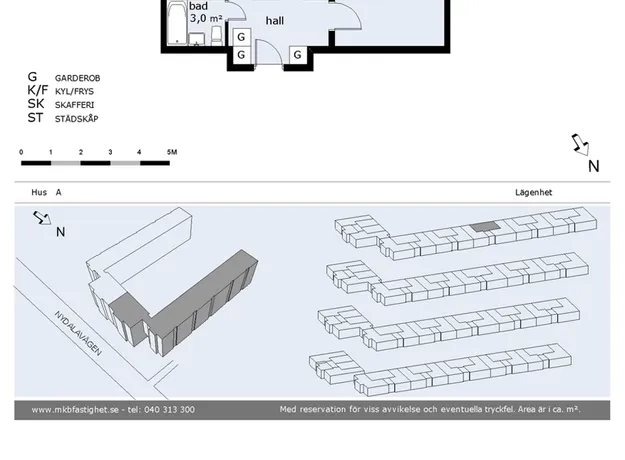625x460 pixels.
Task: Click the north arrow in the site map
Action: [x=42, y=218]
